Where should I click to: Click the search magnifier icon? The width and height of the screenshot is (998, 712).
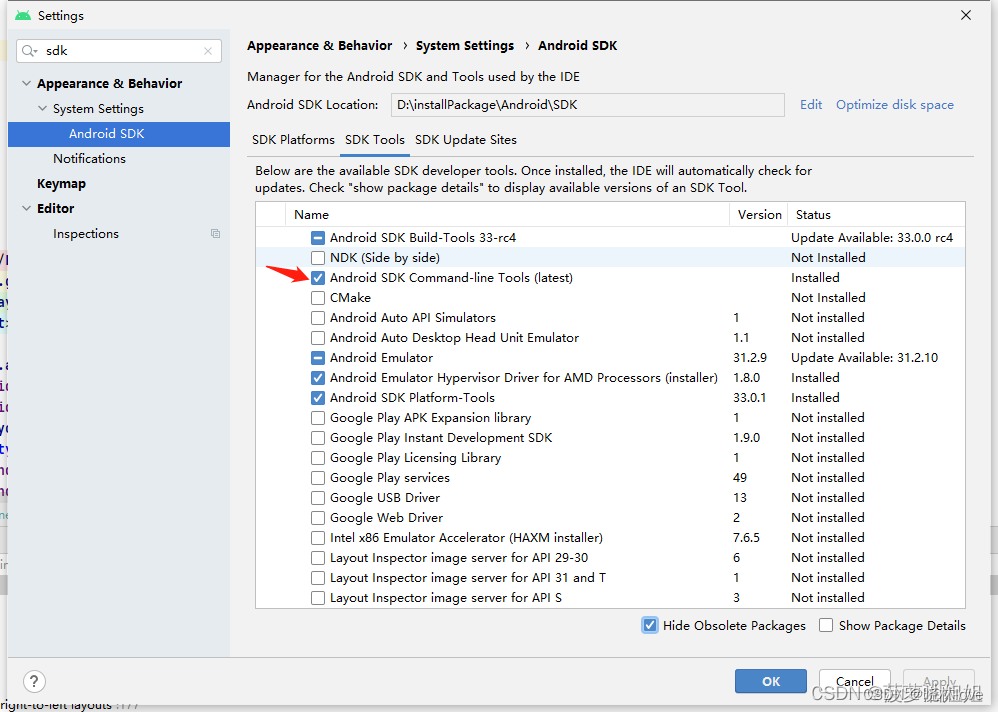coord(29,51)
